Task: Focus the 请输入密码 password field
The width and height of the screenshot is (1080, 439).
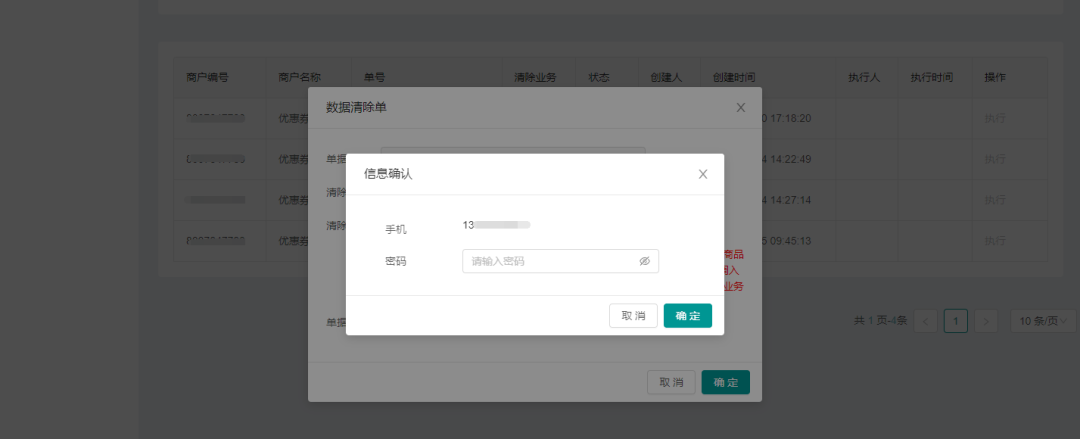Action: click(x=550, y=261)
